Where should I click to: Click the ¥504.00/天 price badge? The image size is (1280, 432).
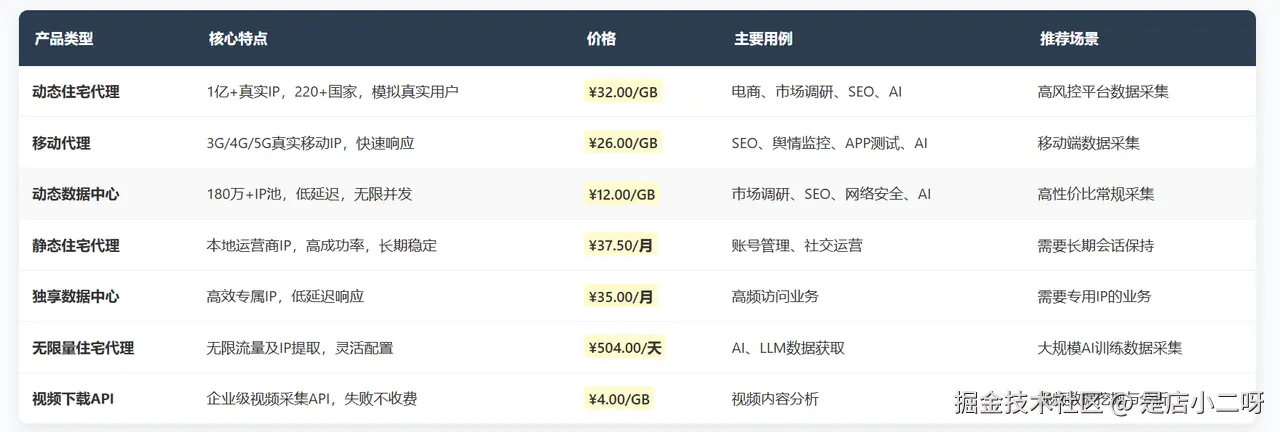[x=626, y=348]
